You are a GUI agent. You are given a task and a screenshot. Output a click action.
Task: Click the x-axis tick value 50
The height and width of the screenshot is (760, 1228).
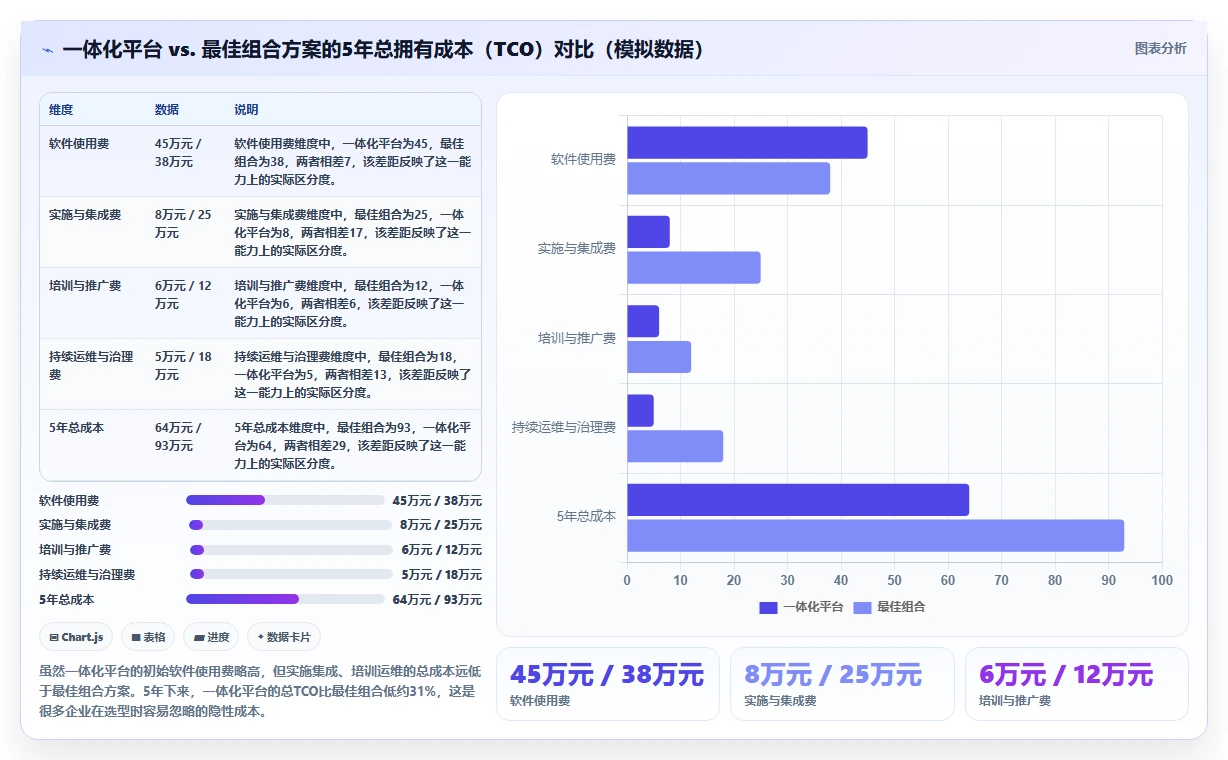[x=894, y=580]
